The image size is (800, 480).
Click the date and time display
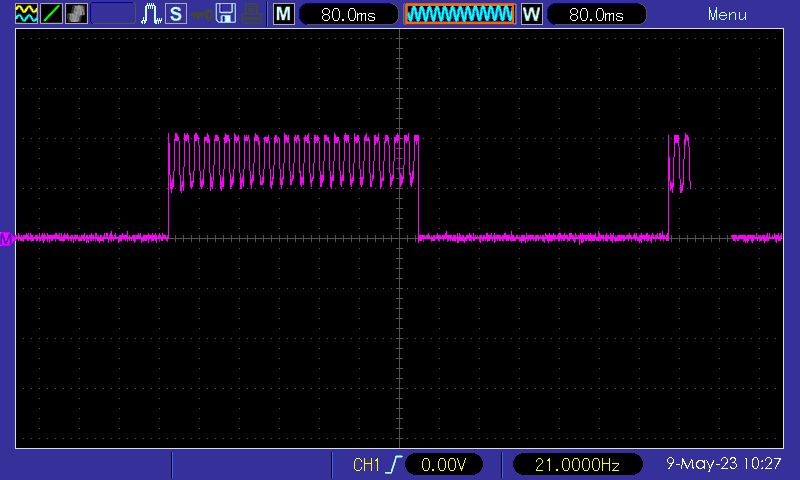723,465
